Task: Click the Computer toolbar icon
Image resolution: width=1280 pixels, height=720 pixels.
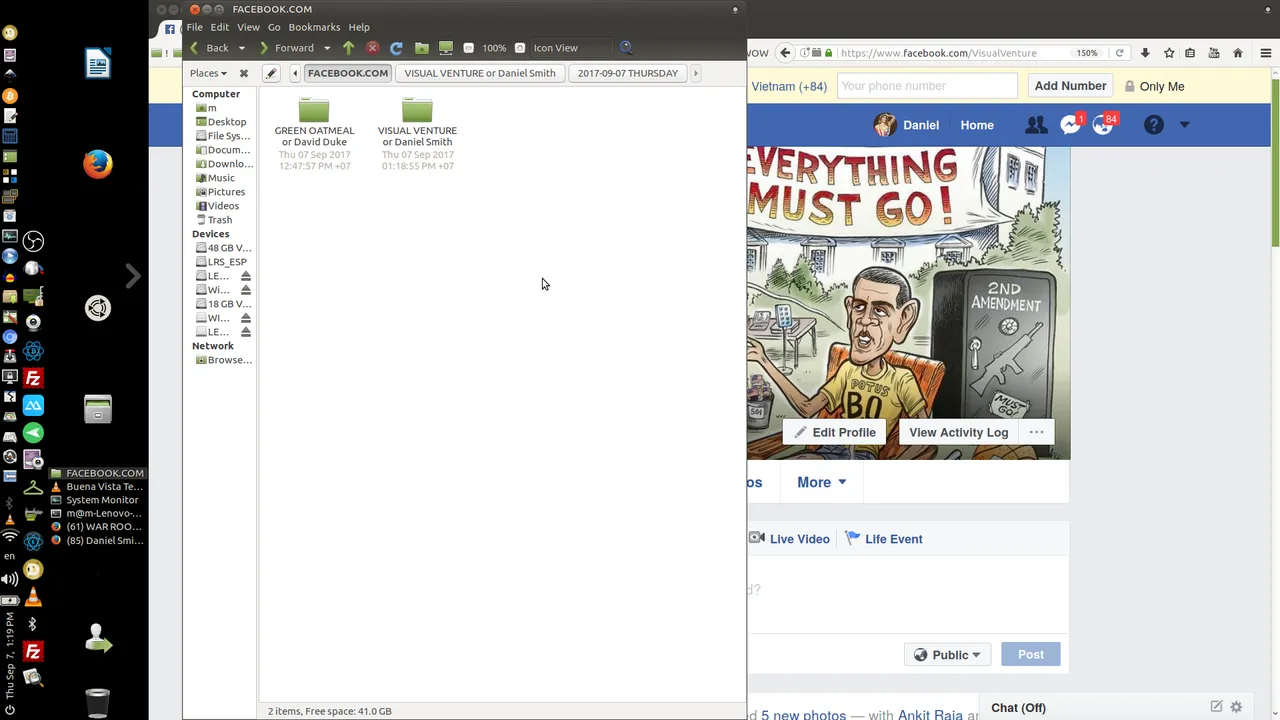Action: (446, 48)
